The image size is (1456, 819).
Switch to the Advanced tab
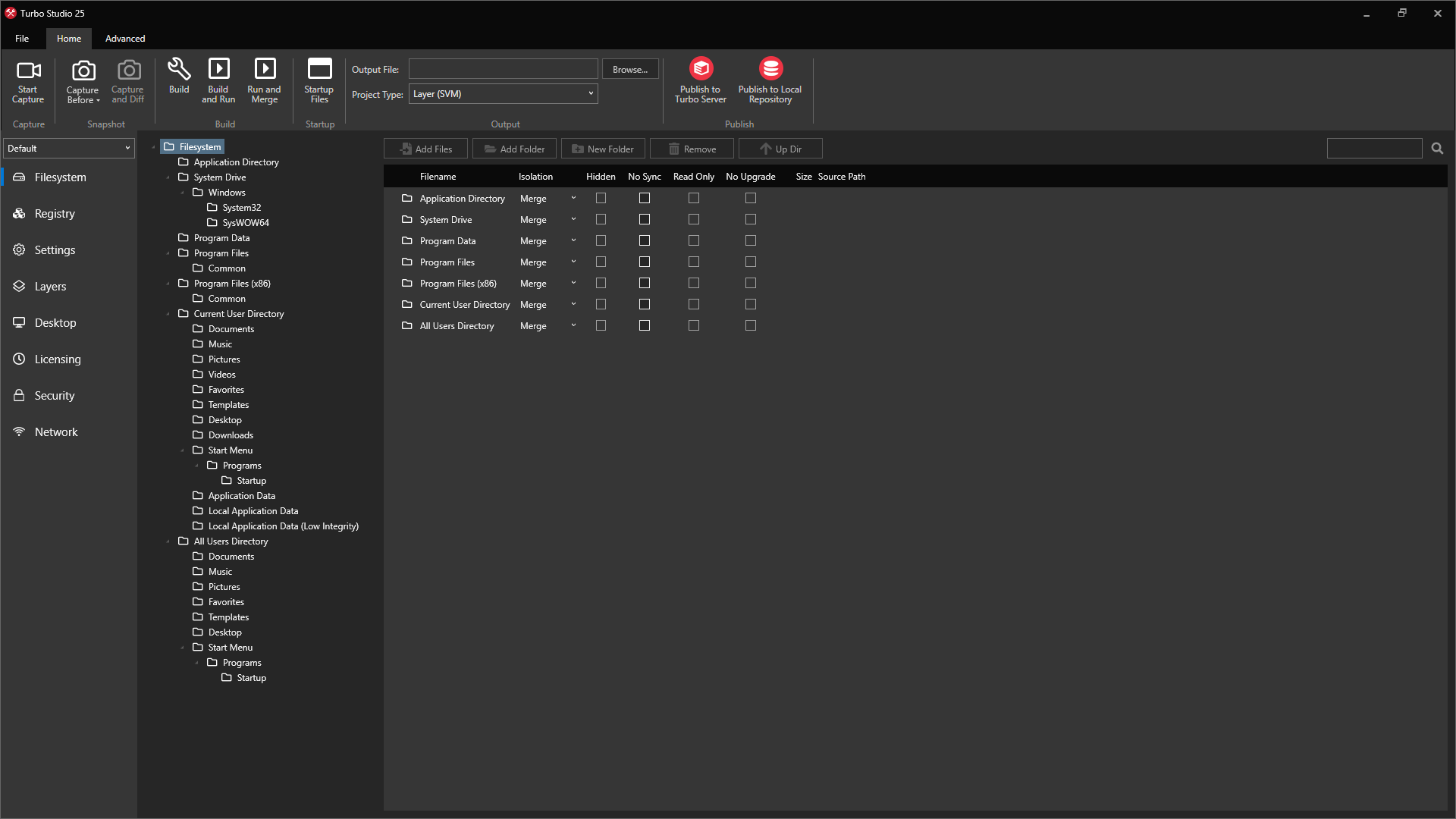[125, 39]
